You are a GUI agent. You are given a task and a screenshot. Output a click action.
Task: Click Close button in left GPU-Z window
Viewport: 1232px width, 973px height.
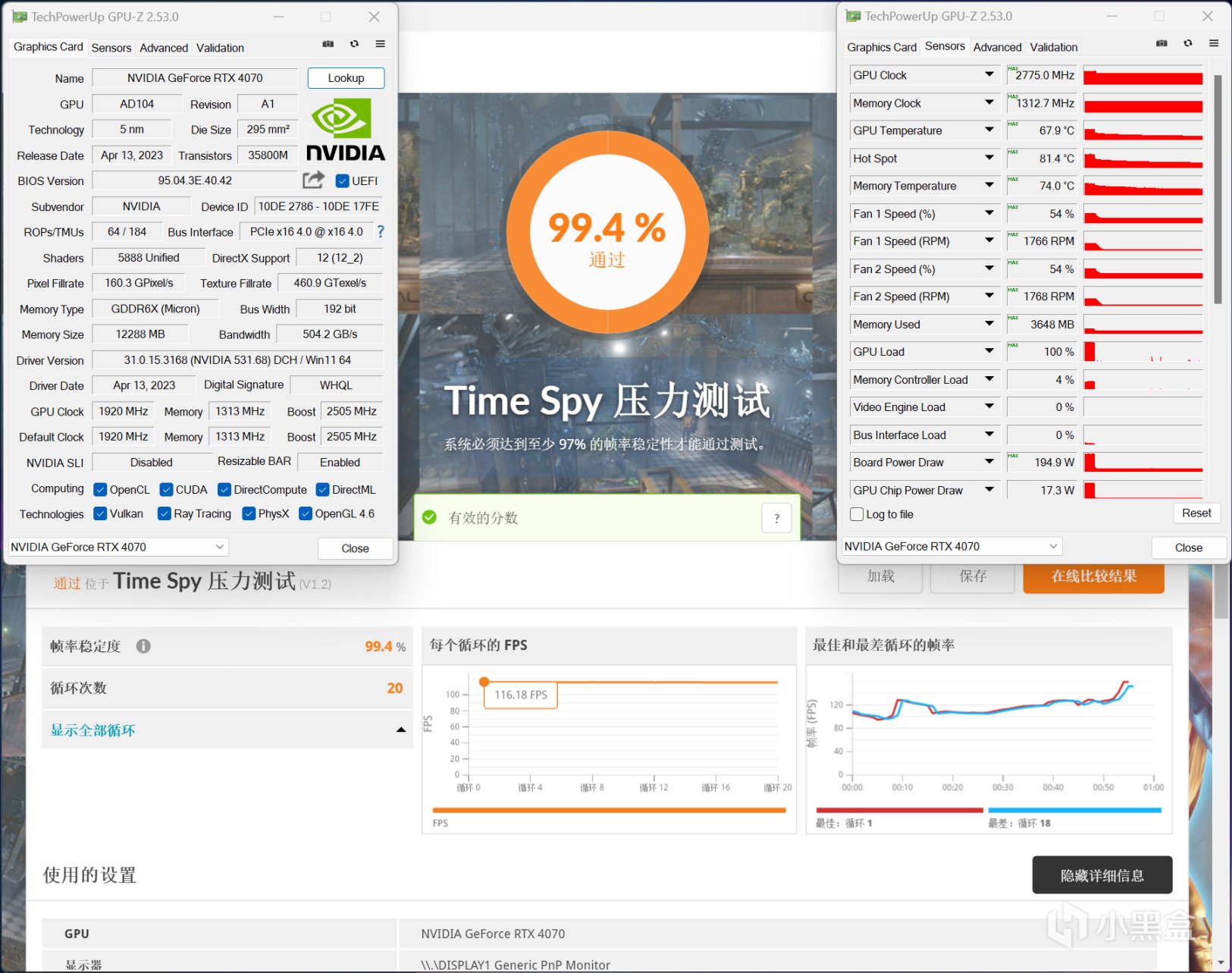click(x=355, y=548)
